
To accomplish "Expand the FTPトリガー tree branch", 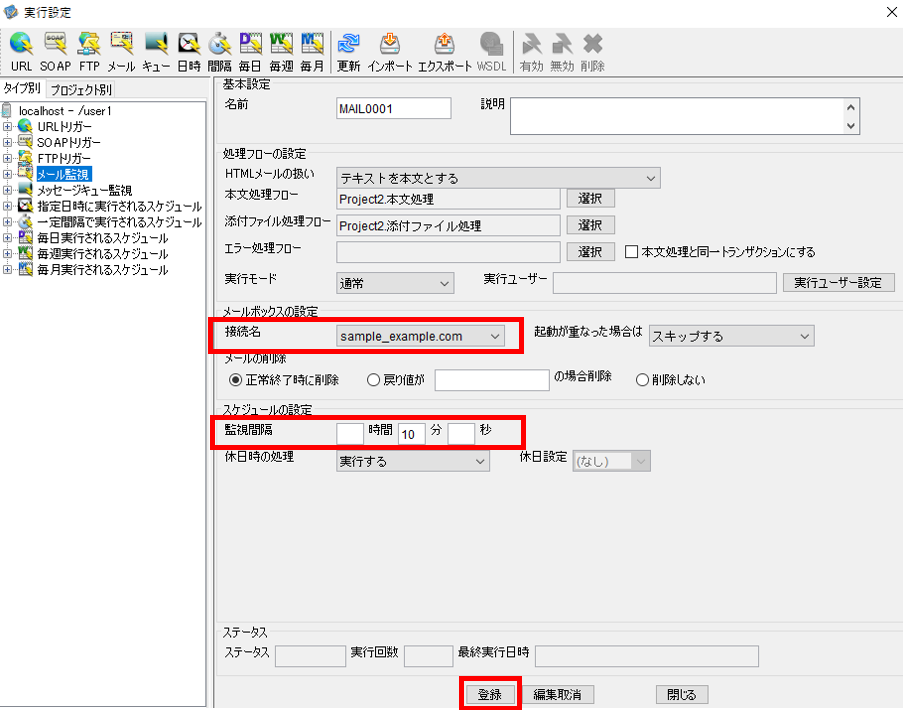I will pos(7,158).
